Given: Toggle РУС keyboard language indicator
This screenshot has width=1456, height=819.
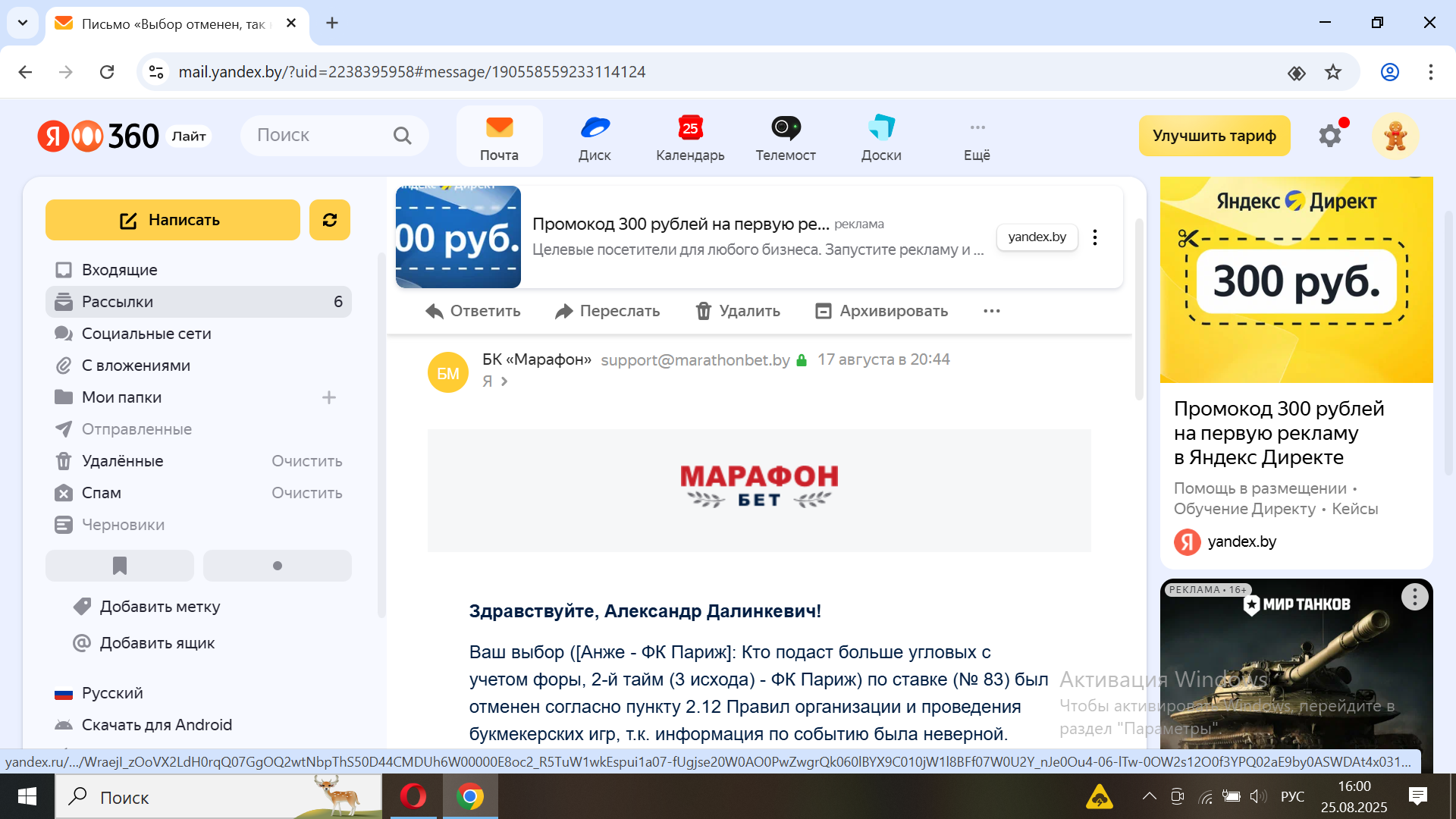Looking at the screenshot, I should (1292, 796).
